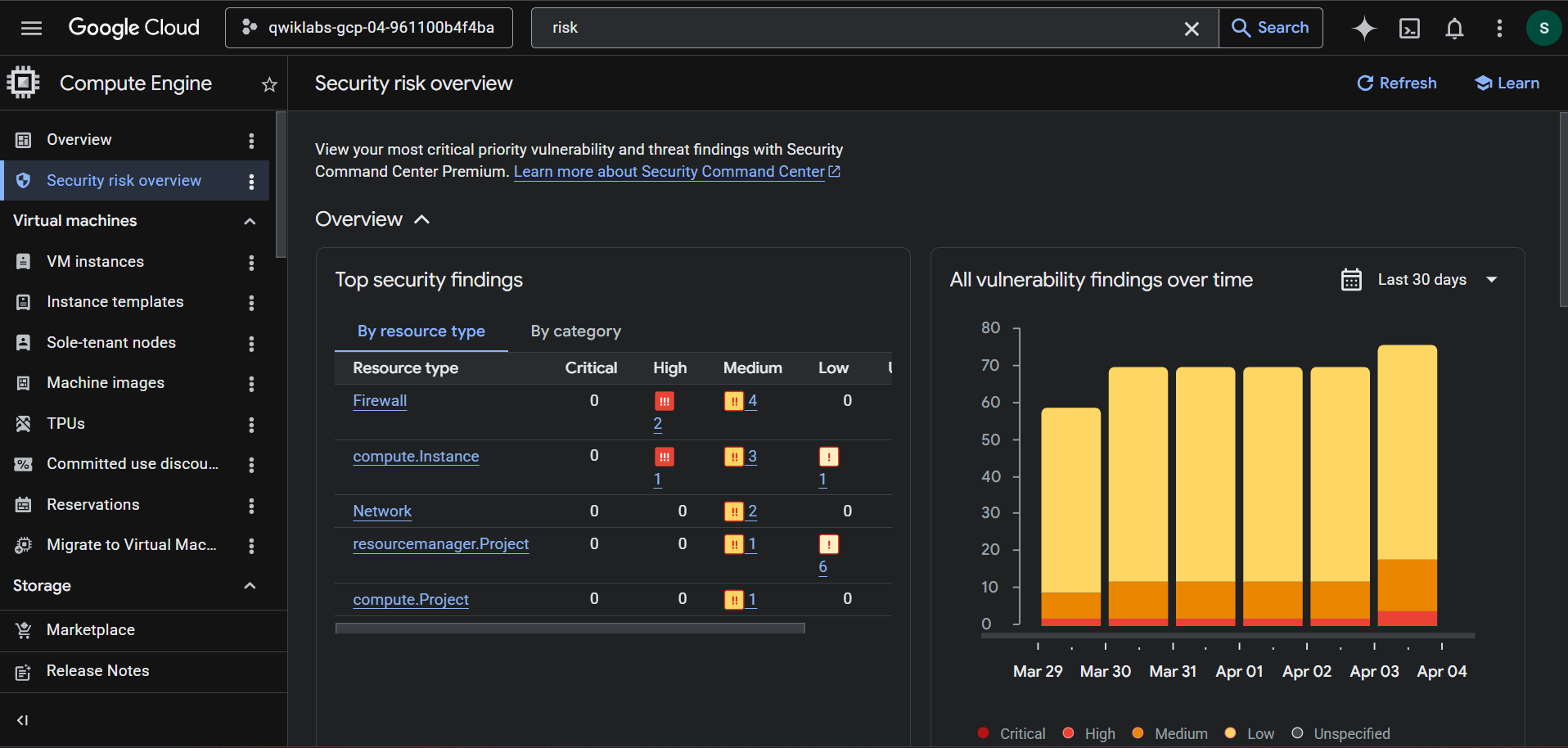Open resourcemanager.Project's 6 low findings
Image resolution: width=1568 pixels, height=748 pixels.
822,567
